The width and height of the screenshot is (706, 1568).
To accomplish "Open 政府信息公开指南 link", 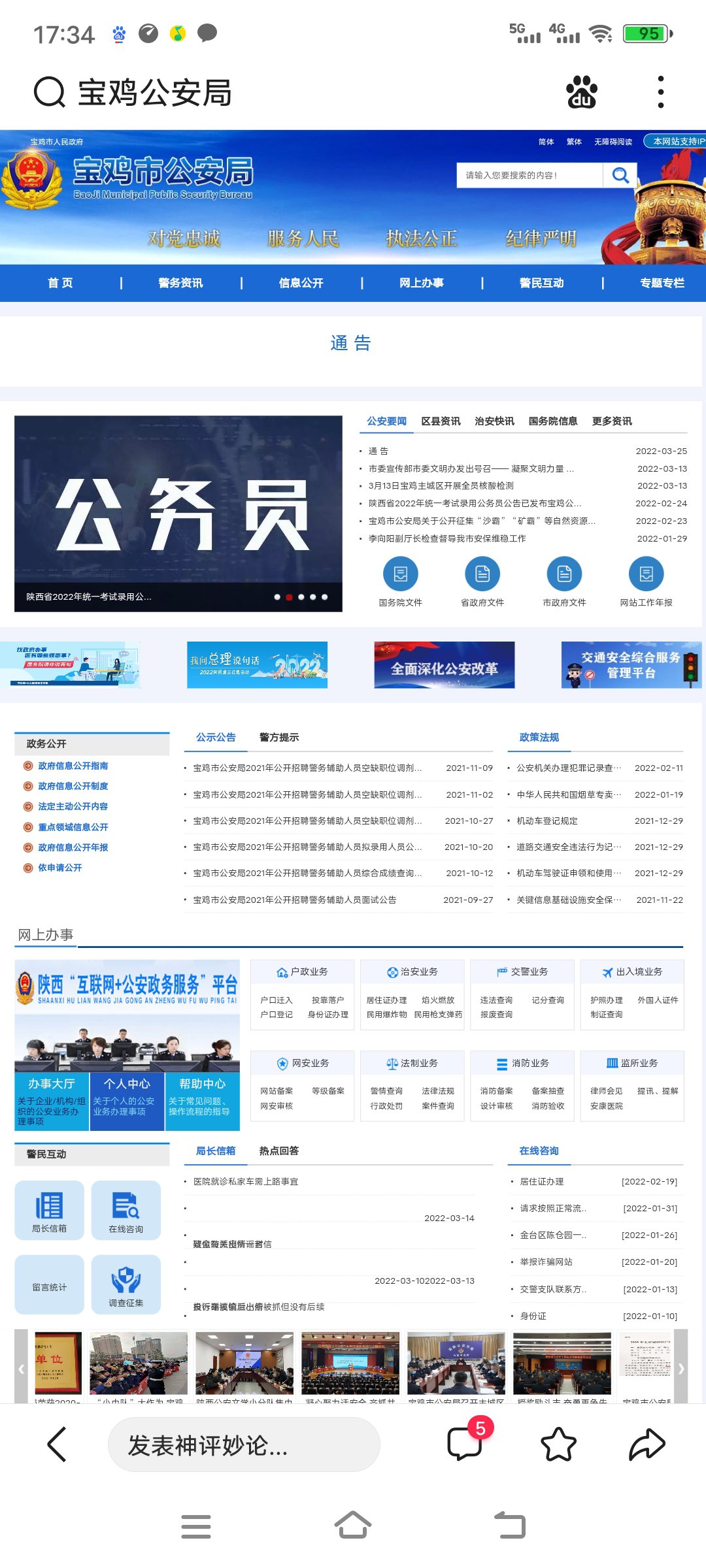I will point(73,766).
